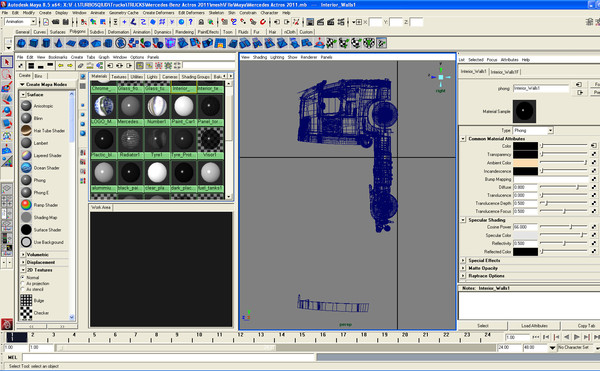
Task: Click the question mark help icon
Action: pyautogui.click(x=191, y=22)
